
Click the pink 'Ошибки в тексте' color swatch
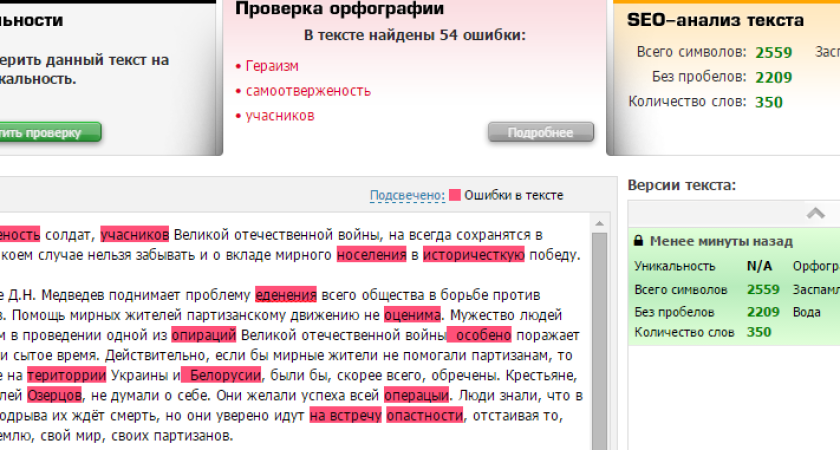[x=455, y=196]
